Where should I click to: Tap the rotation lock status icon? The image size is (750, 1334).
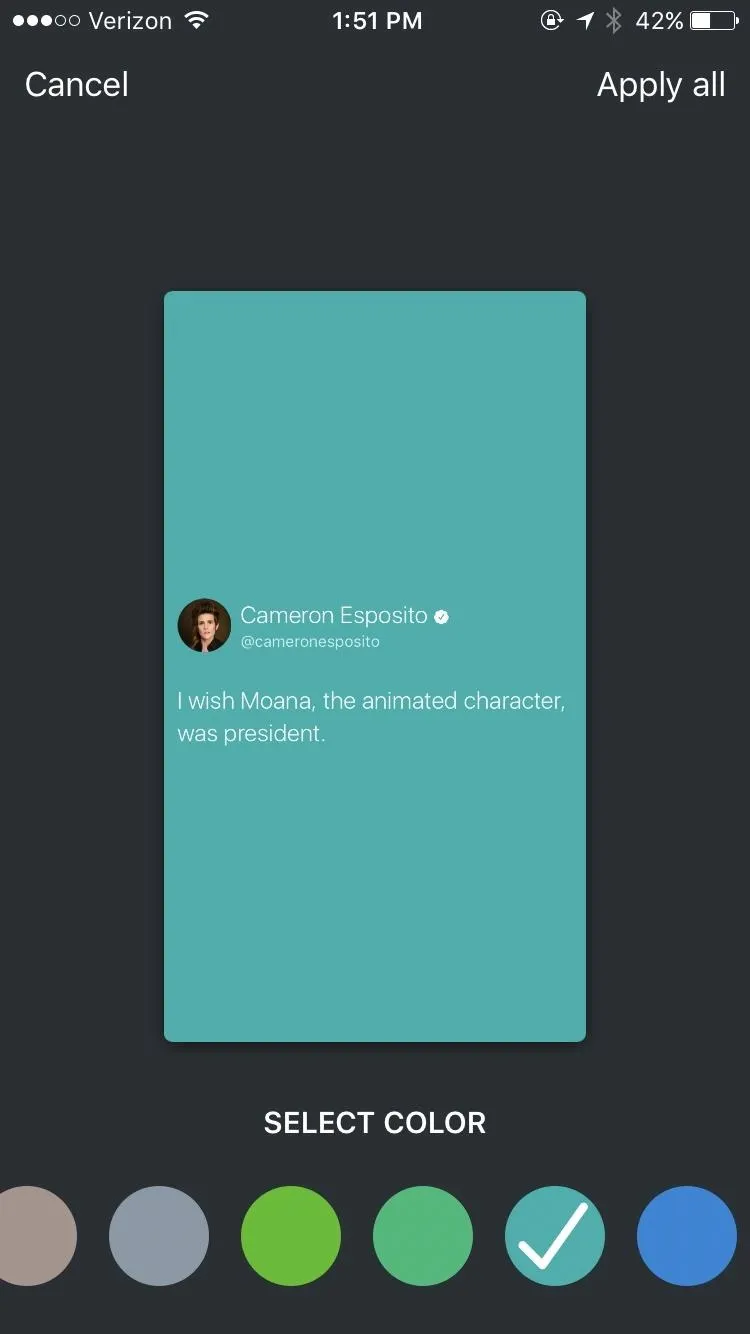pyautogui.click(x=551, y=20)
